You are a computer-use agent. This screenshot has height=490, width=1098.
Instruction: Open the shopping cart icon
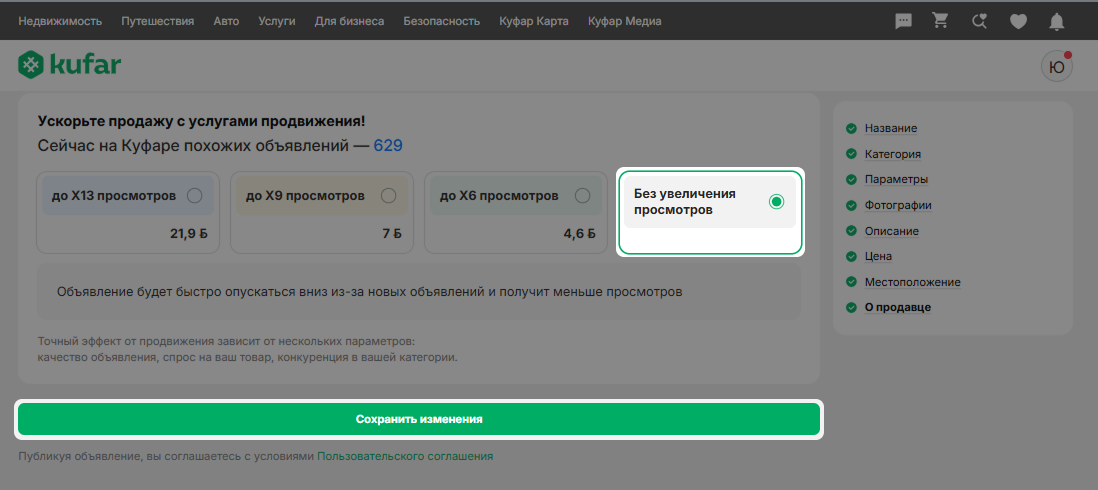click(x=940, y=21)
